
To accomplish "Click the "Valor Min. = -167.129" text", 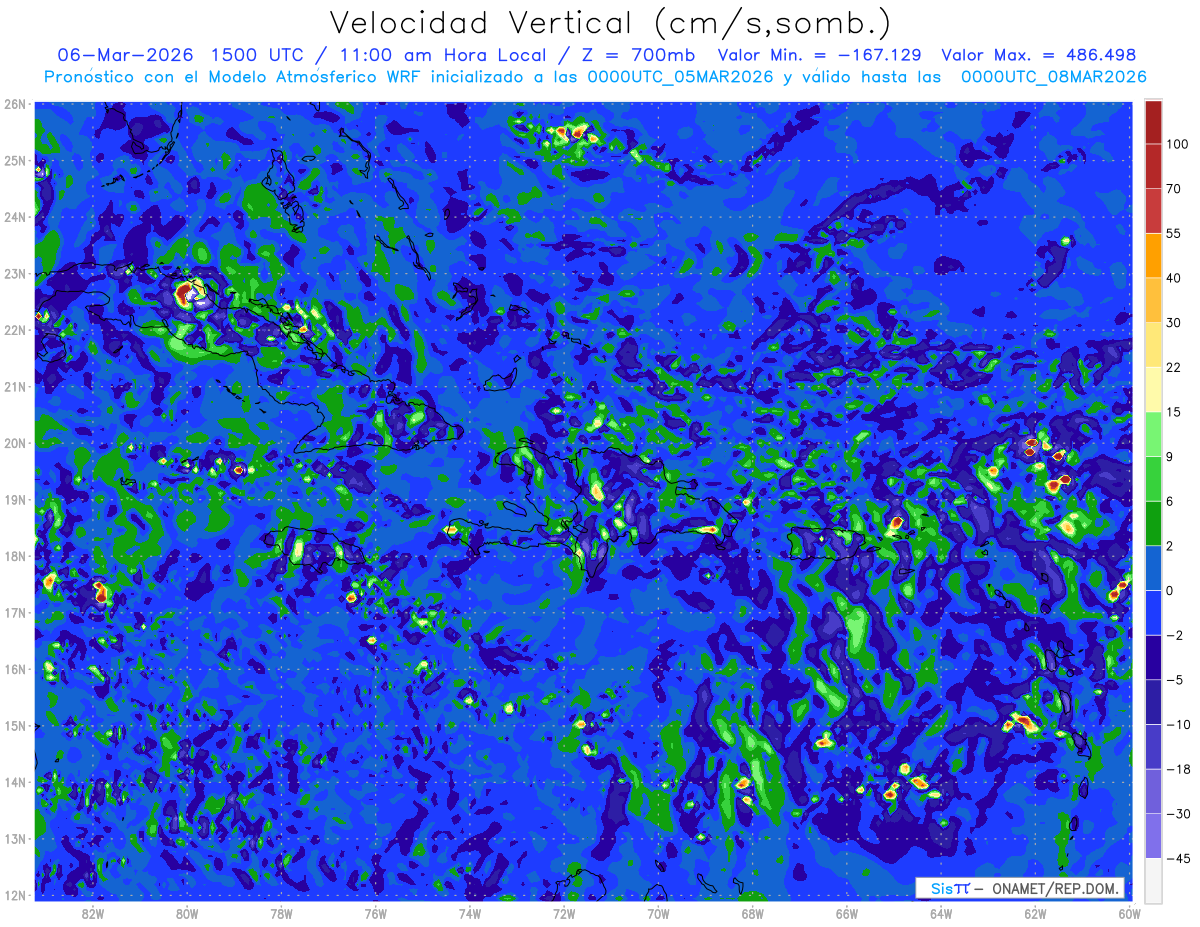I will click(820, 55).
